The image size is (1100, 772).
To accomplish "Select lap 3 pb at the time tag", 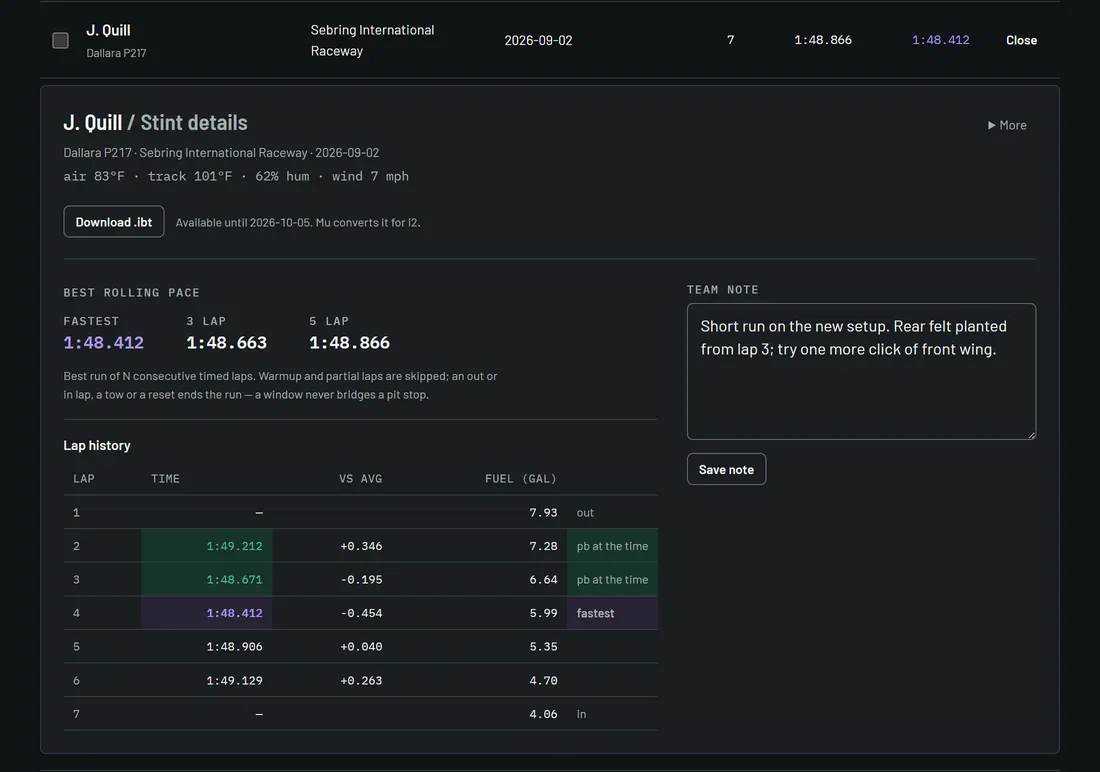I will click(612, 580).
